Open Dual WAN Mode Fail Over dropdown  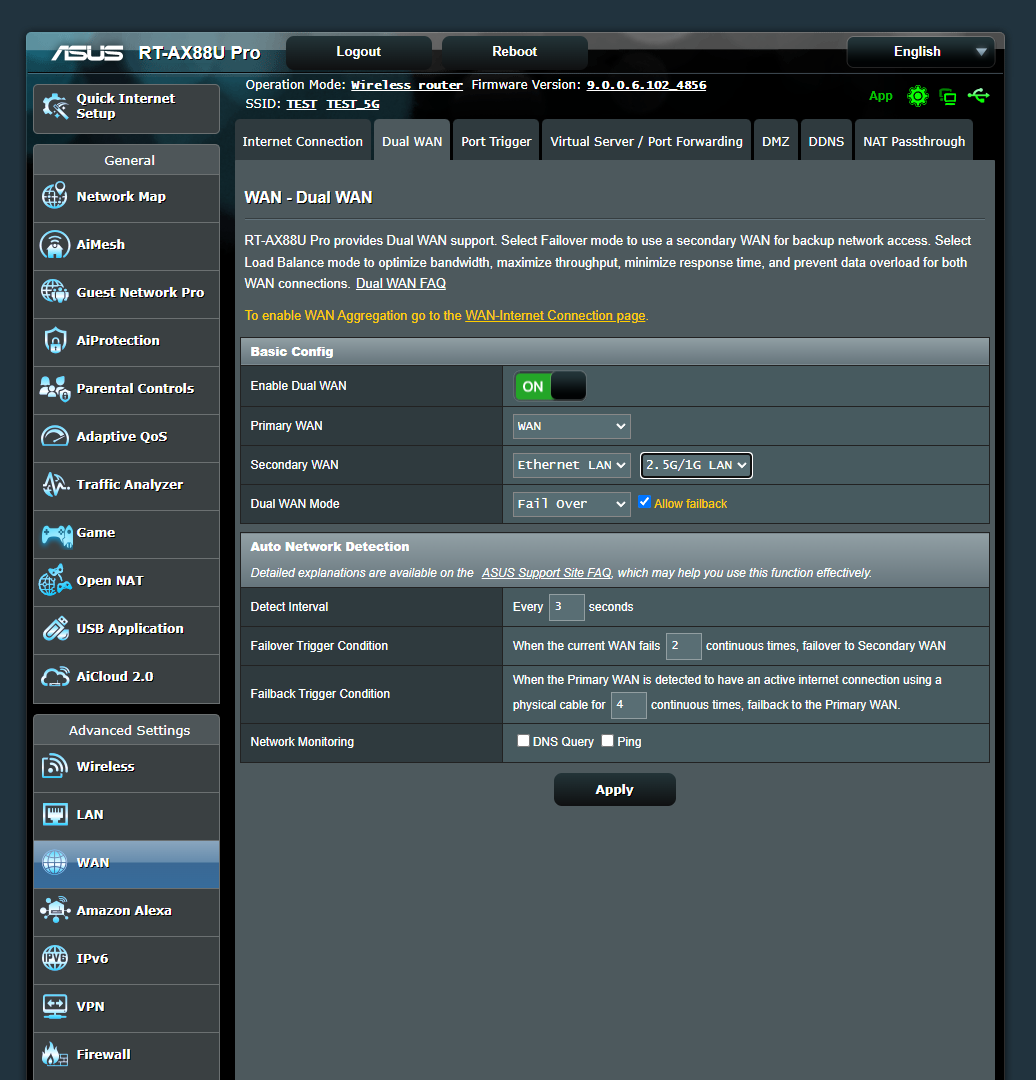tap(571, 504)
